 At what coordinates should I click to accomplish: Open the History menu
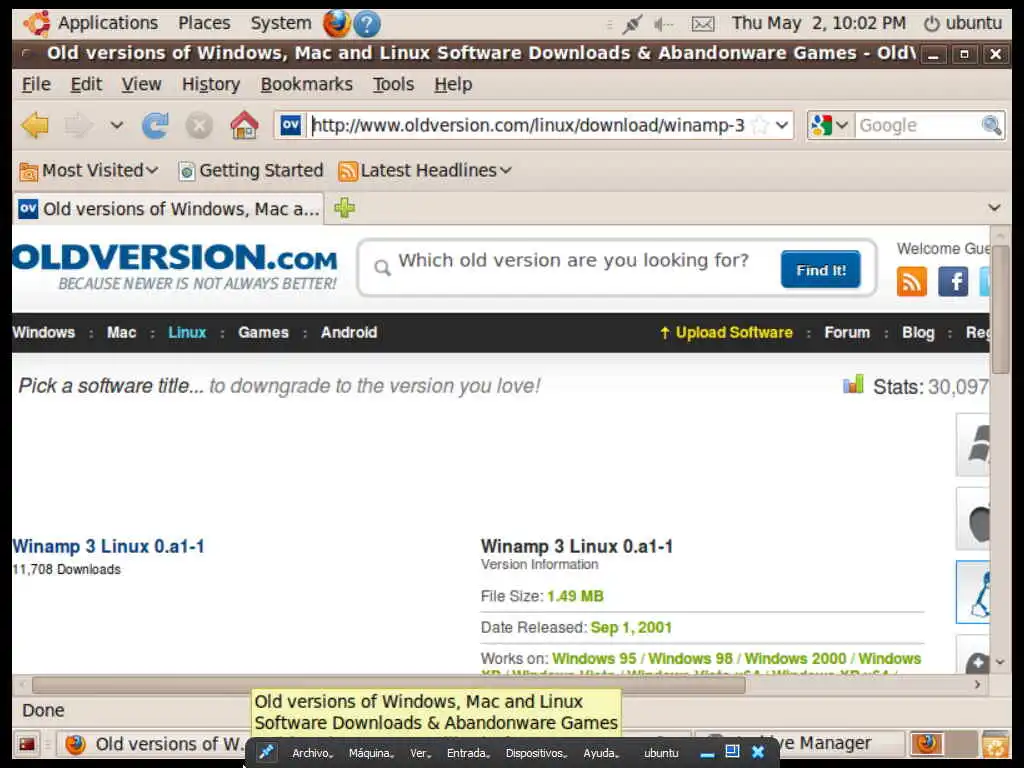211,84
